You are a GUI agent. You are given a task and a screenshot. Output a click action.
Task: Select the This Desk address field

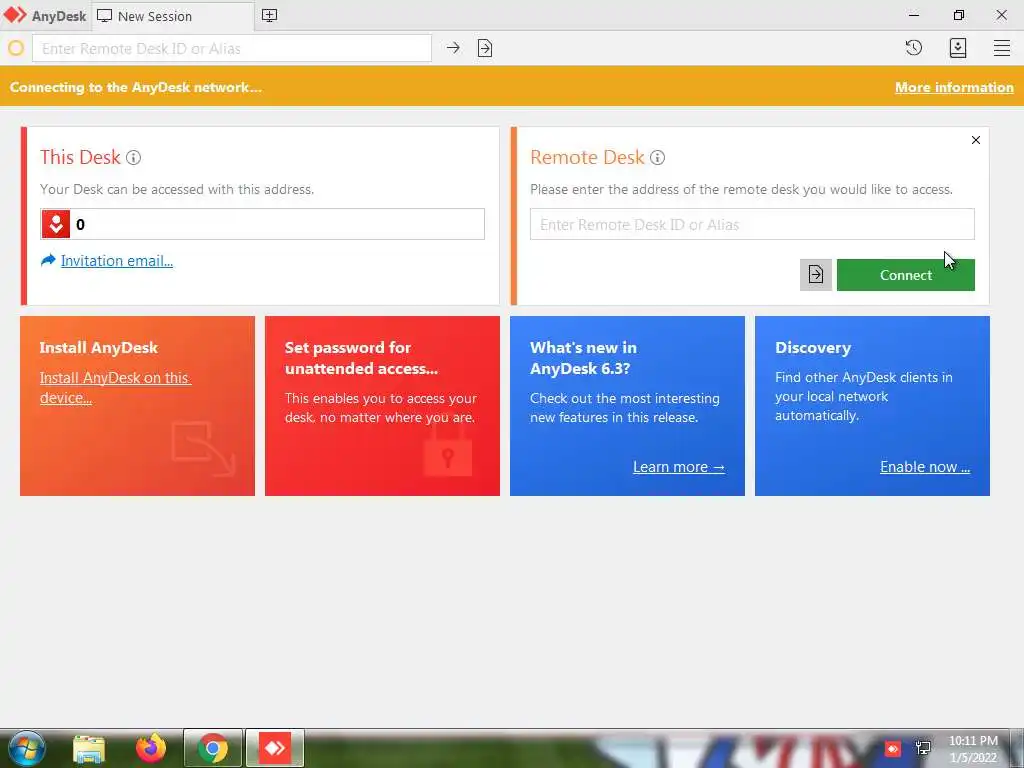click(263, 224)
